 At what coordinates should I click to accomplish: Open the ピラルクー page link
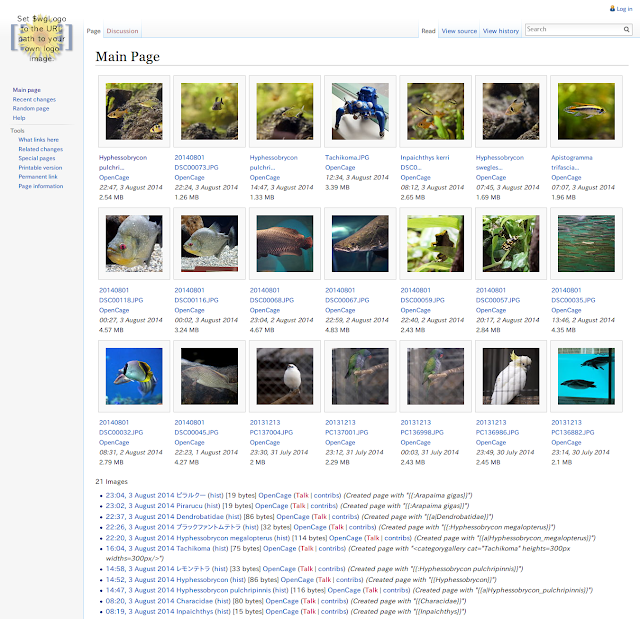tap(191, 495)
